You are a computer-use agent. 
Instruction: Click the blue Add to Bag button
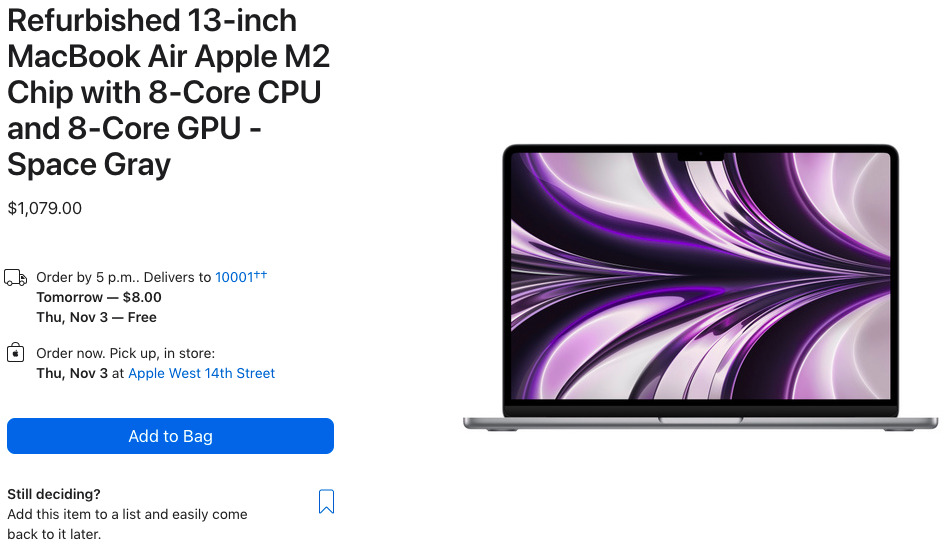pos(170,436)
